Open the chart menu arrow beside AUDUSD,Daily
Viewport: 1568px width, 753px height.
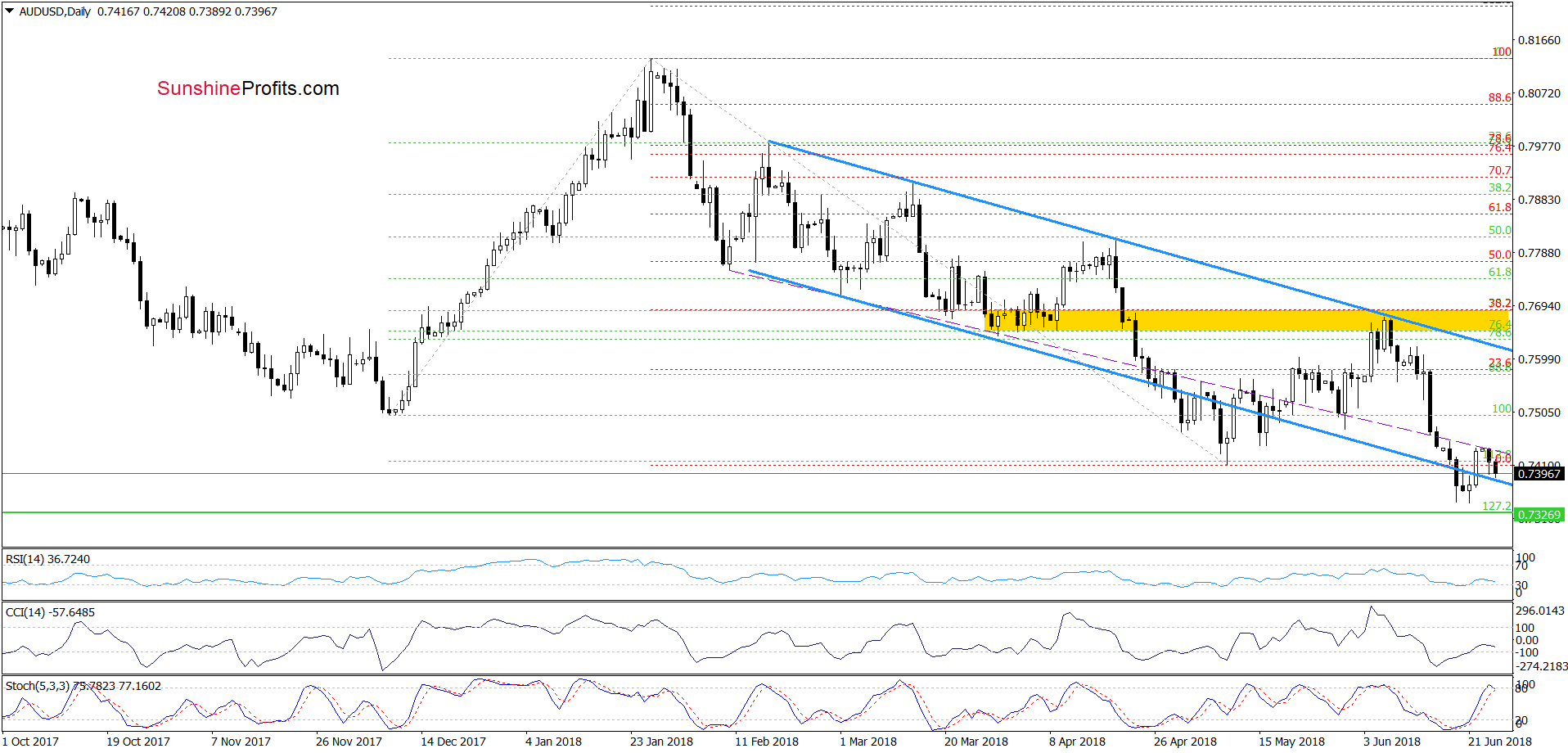pyautogui.click(x=10, y=11)
